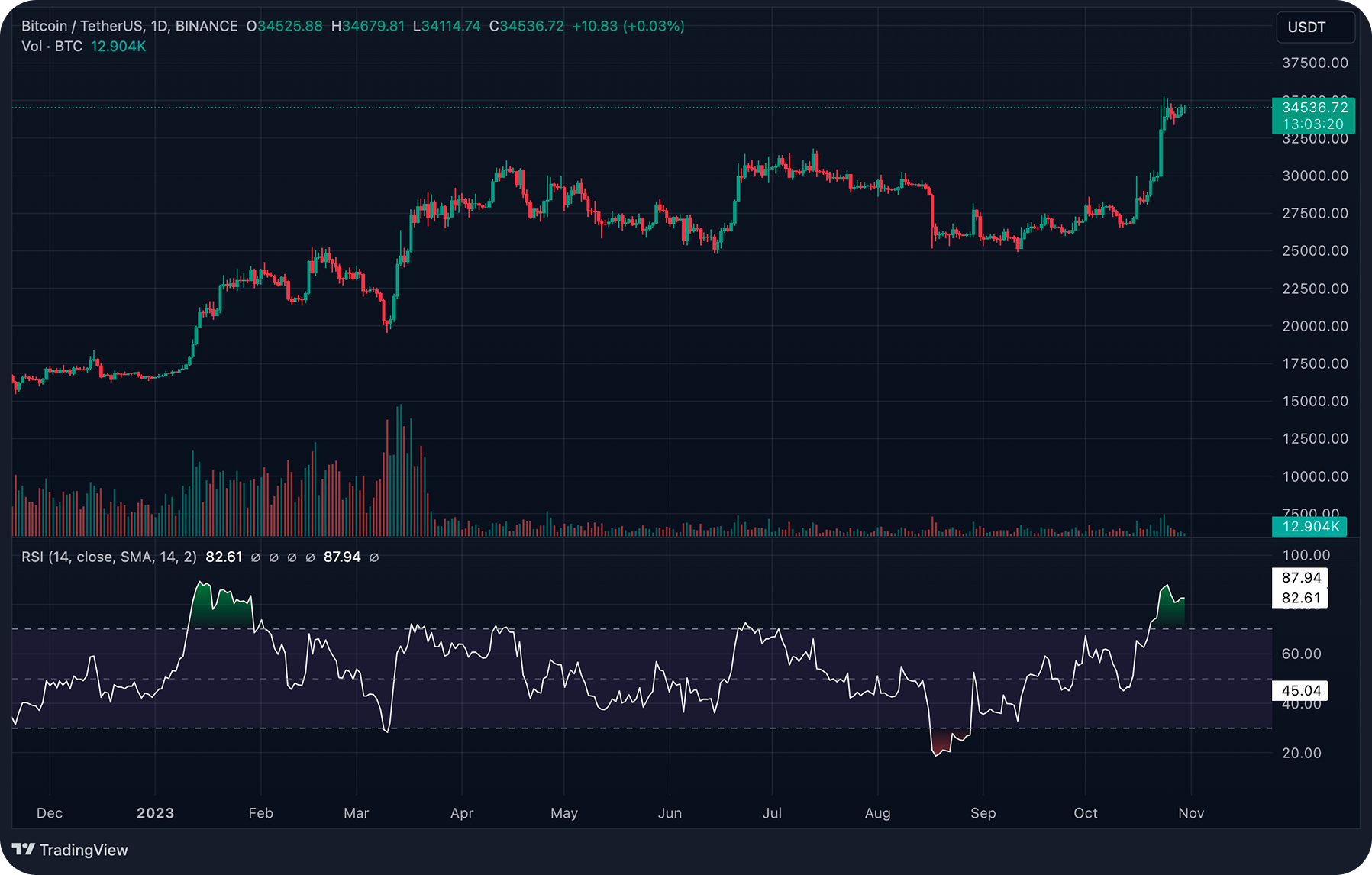Click the 25000.00 price axis label

(x=1315, y=251)
